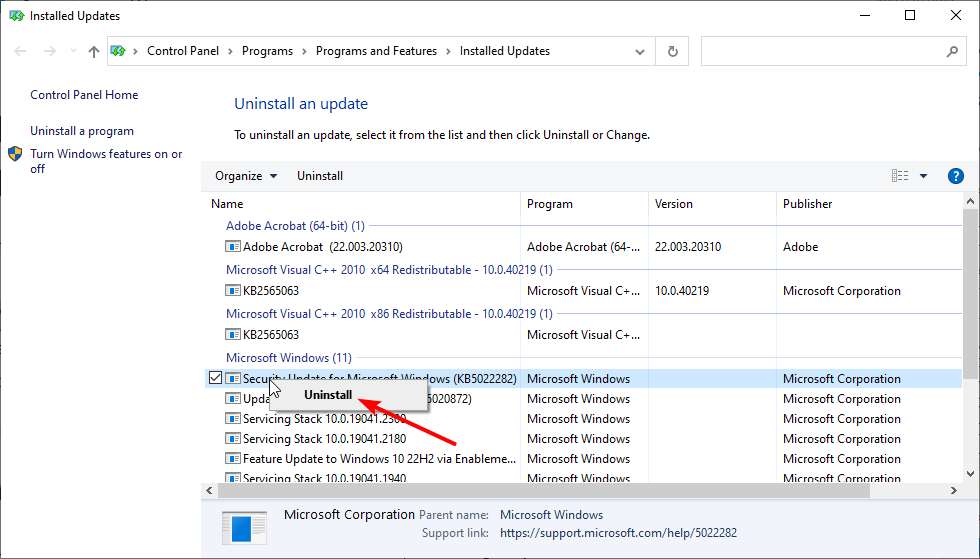Click the address bar Control Panel icon
Screen dimensions: 980x559
point(118,51)
